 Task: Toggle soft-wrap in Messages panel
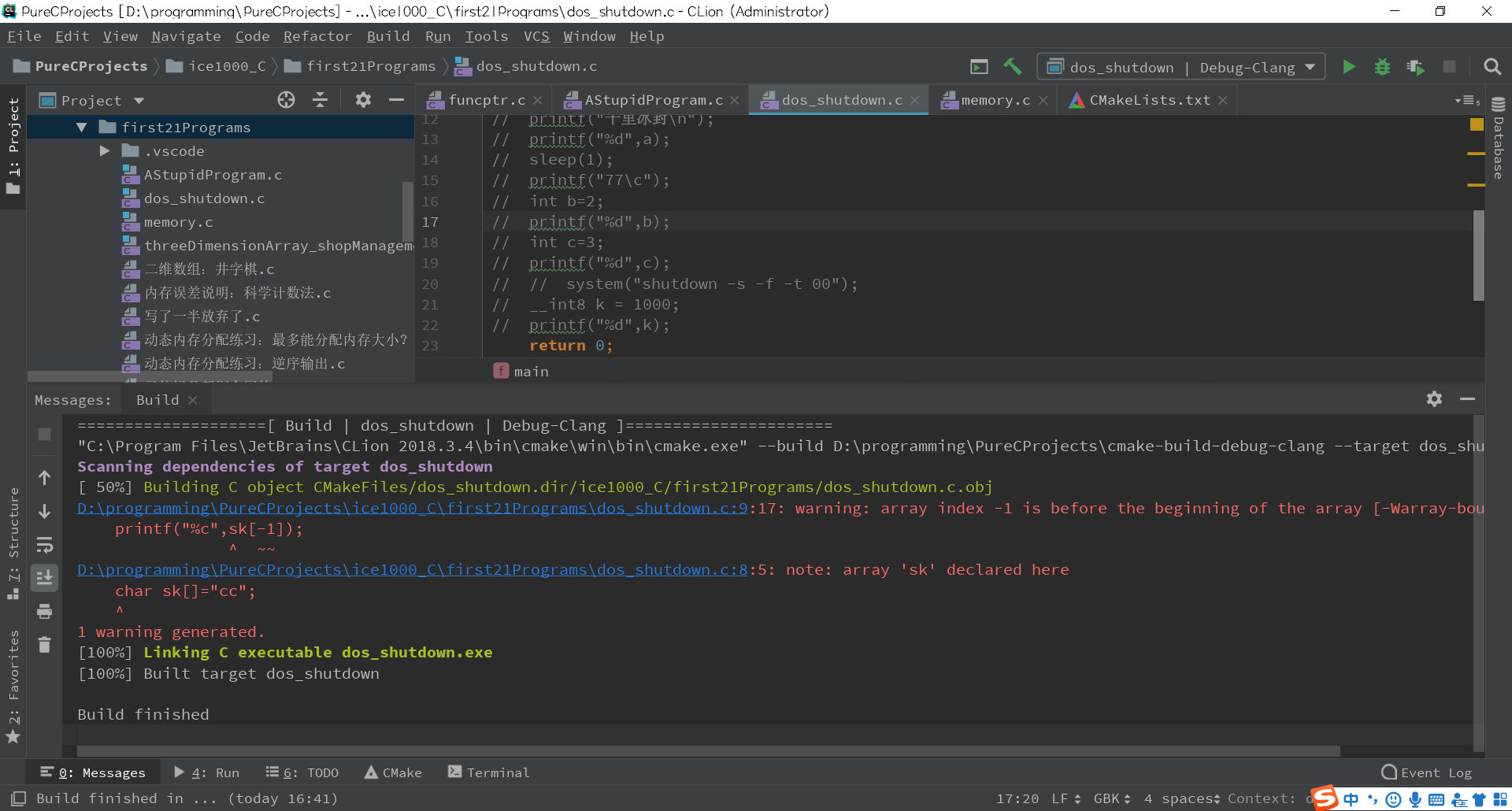(x=45, y=545)
